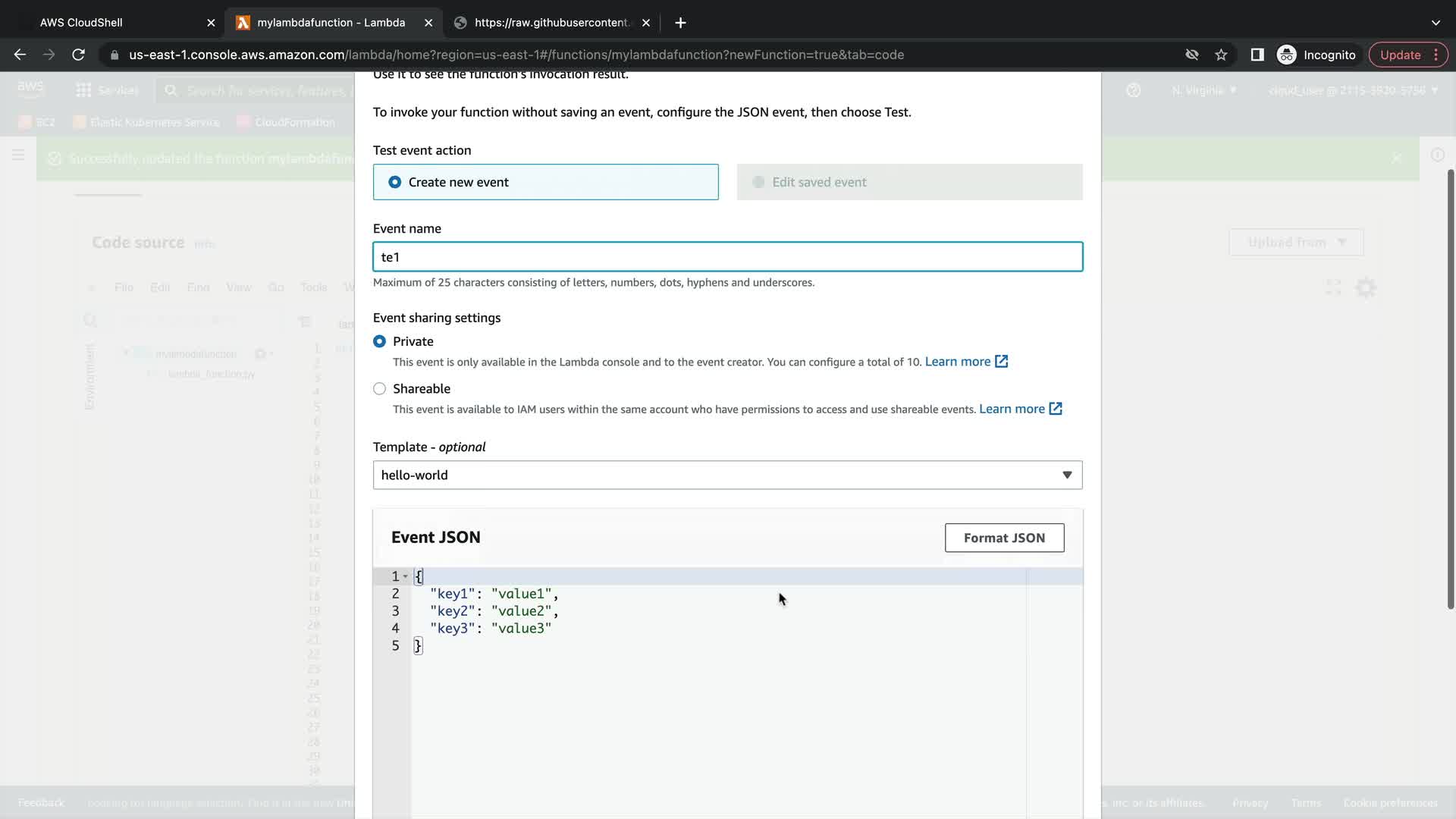Screen dimensions: 1456x819
Task: Select the Create new event option
Action: pyautogui.click(x=395, y=182)
